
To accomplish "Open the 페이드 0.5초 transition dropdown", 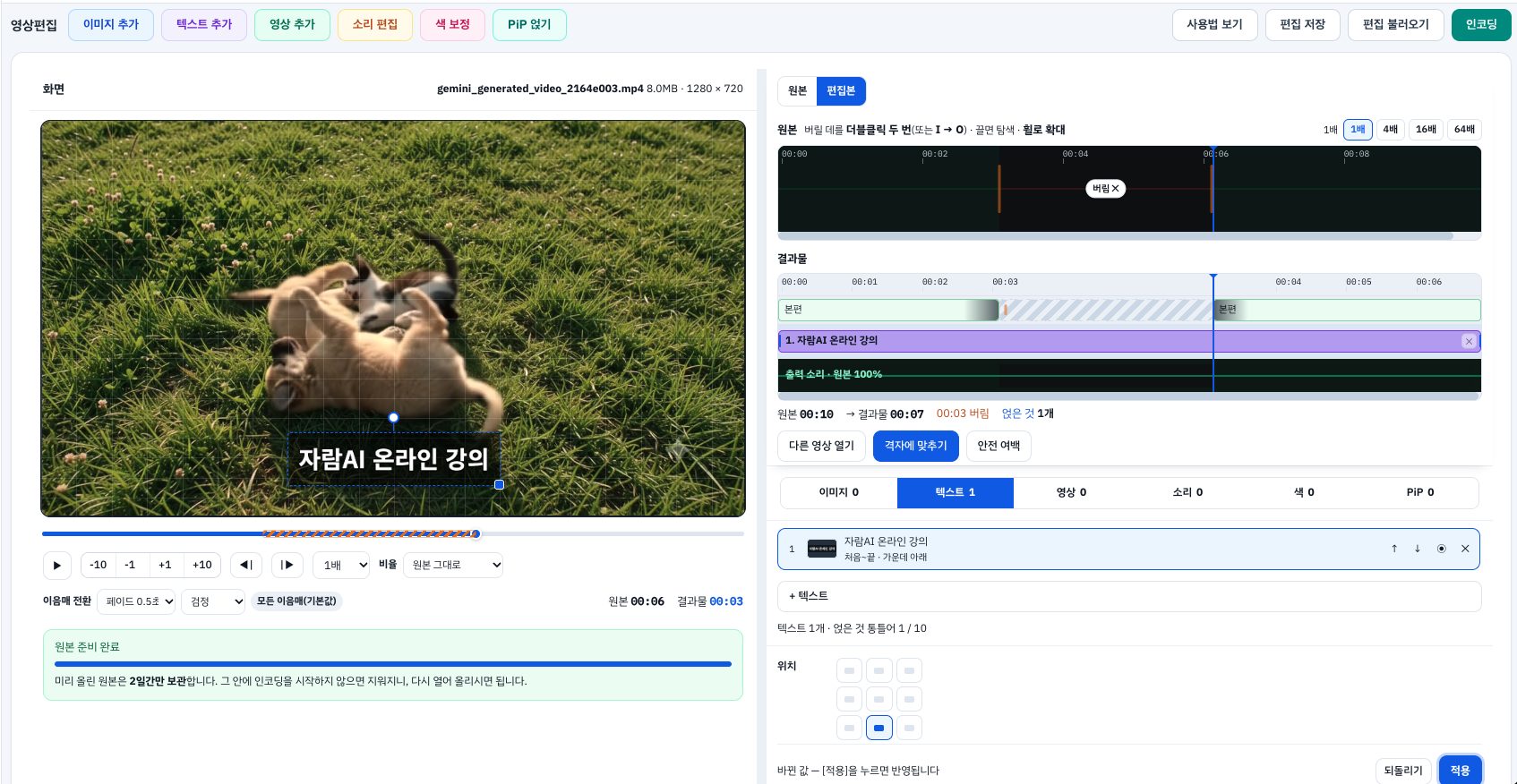I will (x=137, y=601).
